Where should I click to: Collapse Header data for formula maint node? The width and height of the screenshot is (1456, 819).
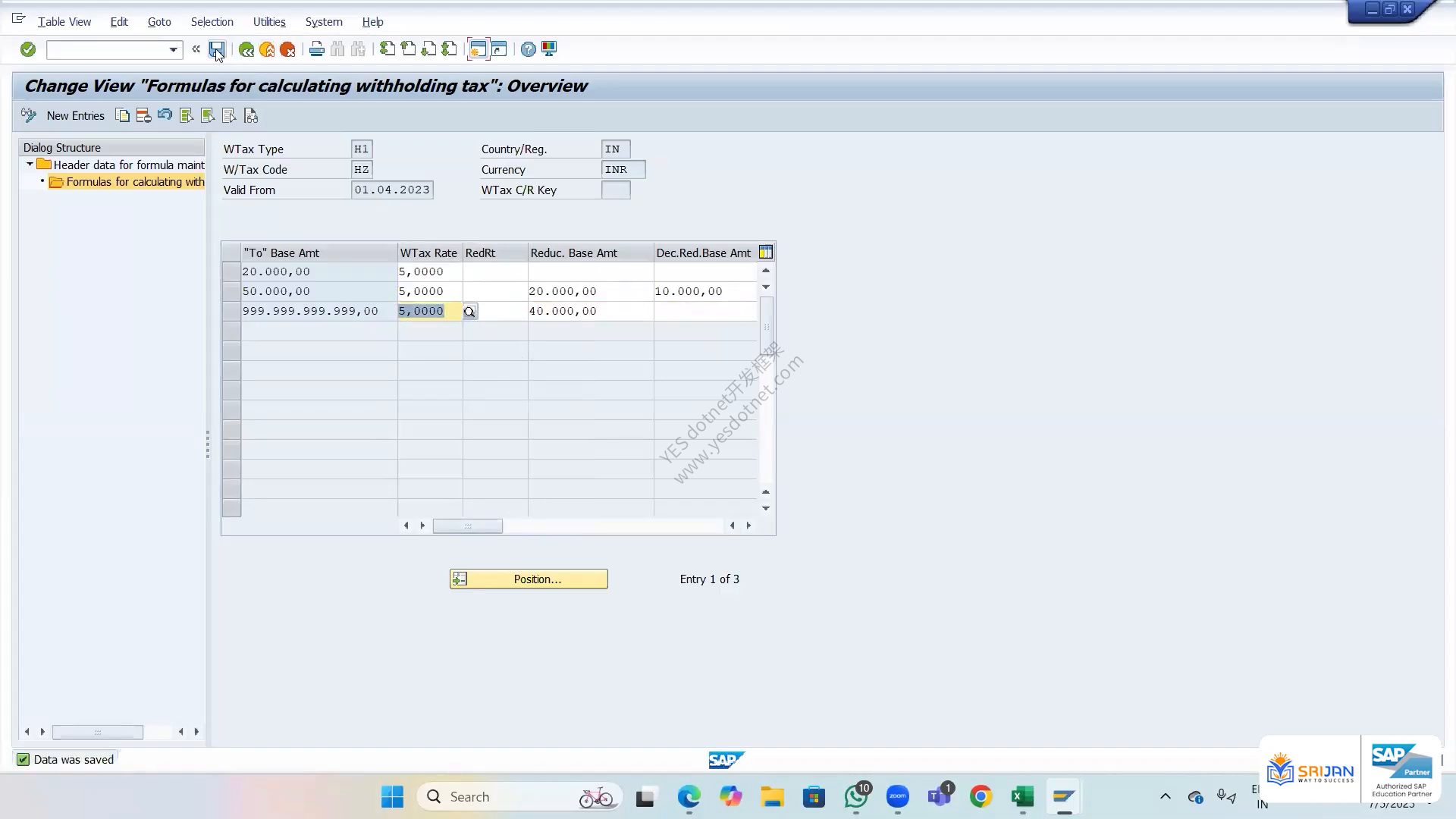30,165
